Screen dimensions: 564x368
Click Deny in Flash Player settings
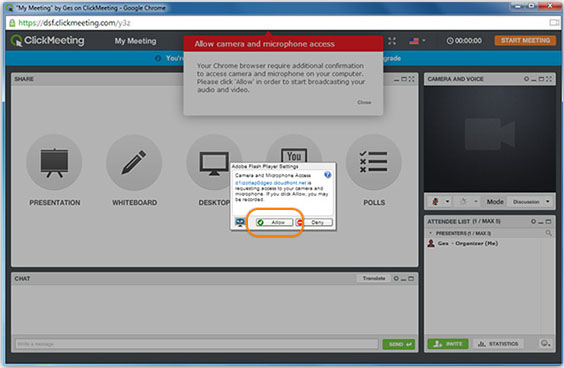(314, 222)
